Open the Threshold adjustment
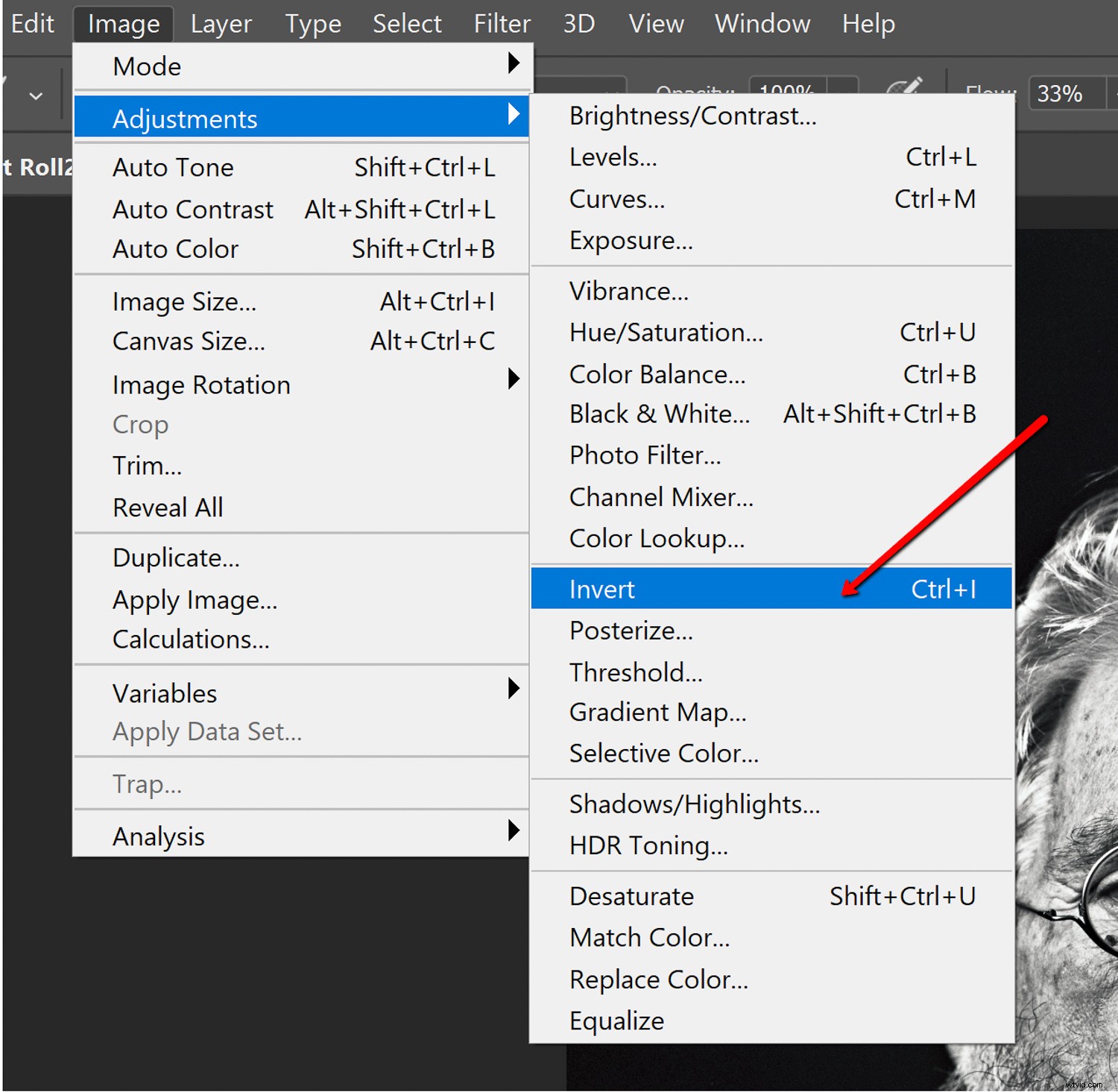Screen dimensions: 1118x1092 coord(635,672)
